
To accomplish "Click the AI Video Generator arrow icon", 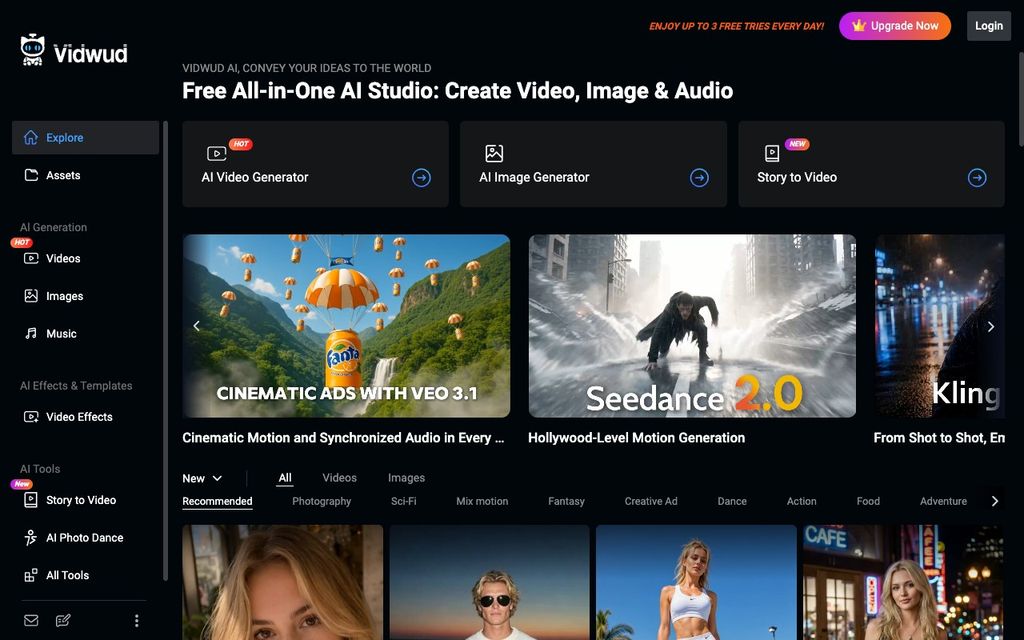I will click(421, 178).
